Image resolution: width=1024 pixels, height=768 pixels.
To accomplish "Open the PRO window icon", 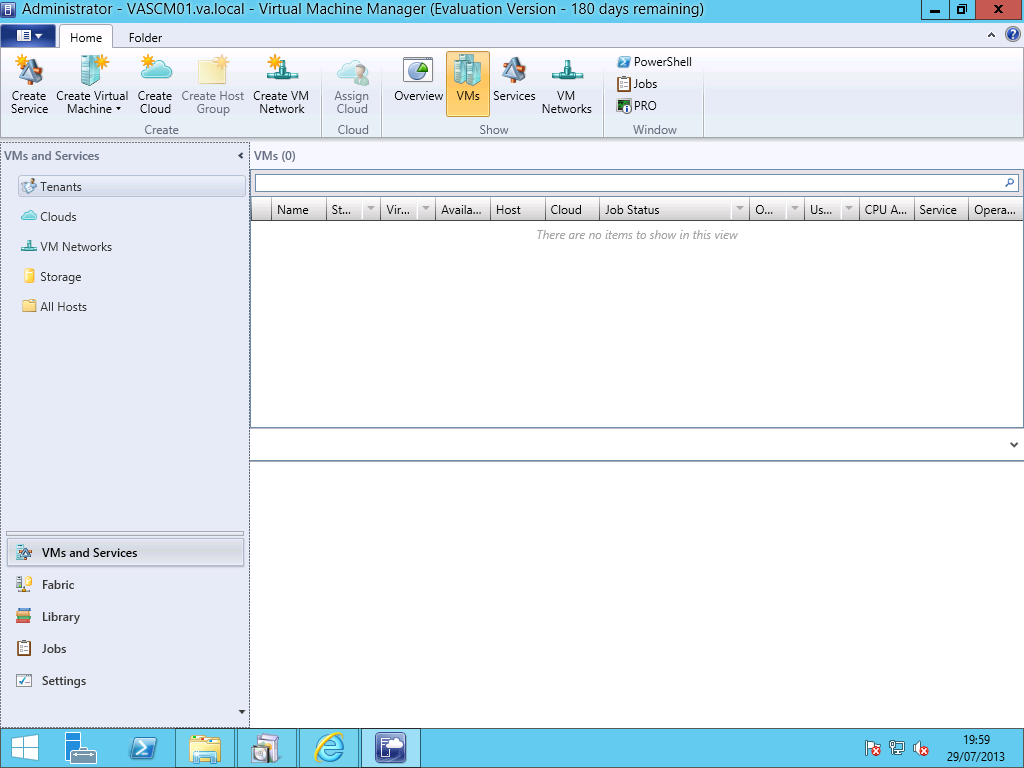I will coord(636,105).
